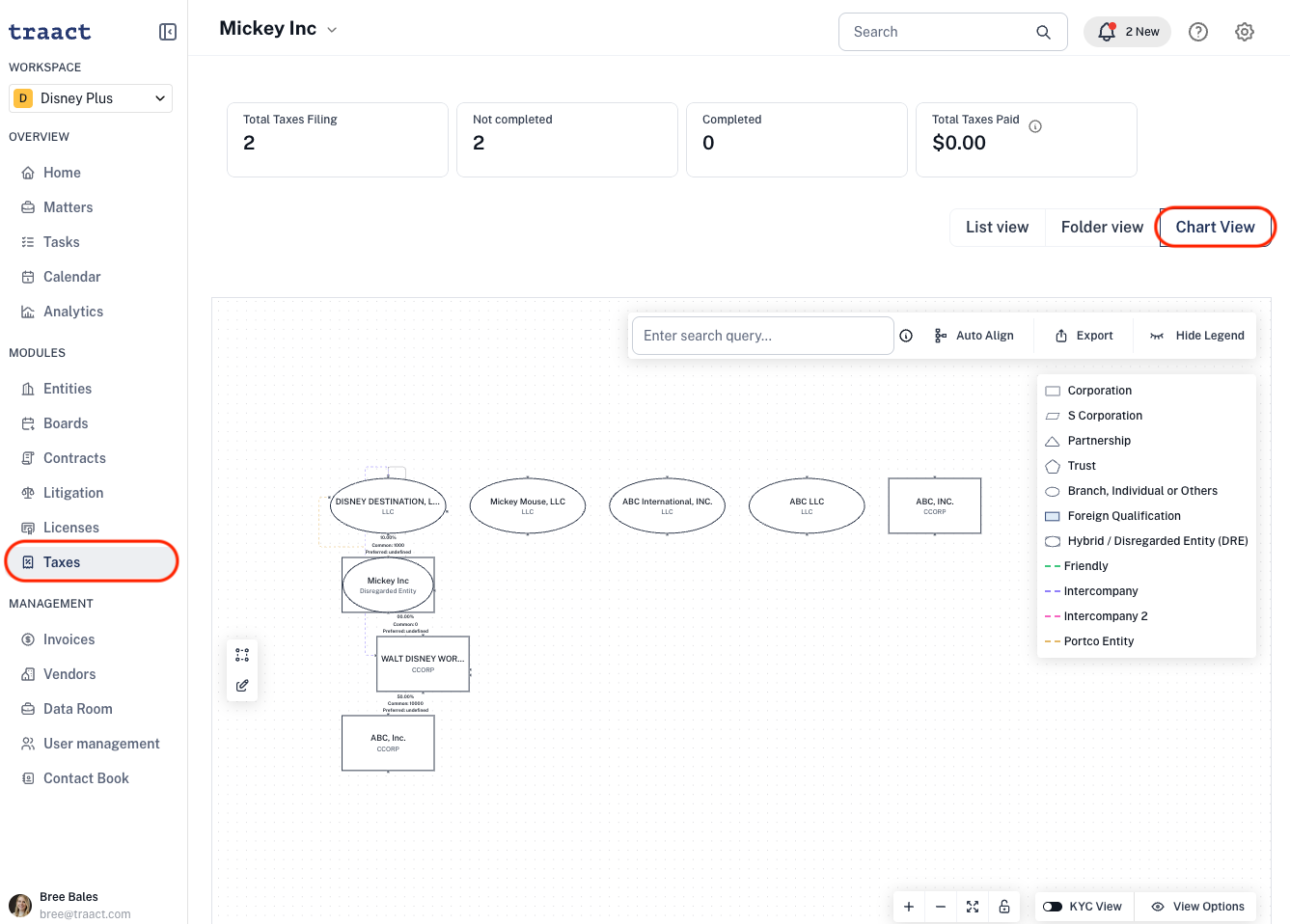Screen dimensions: 1290x924
Task: Click Partnership in the legend
Action: [x=1099, y=441]
